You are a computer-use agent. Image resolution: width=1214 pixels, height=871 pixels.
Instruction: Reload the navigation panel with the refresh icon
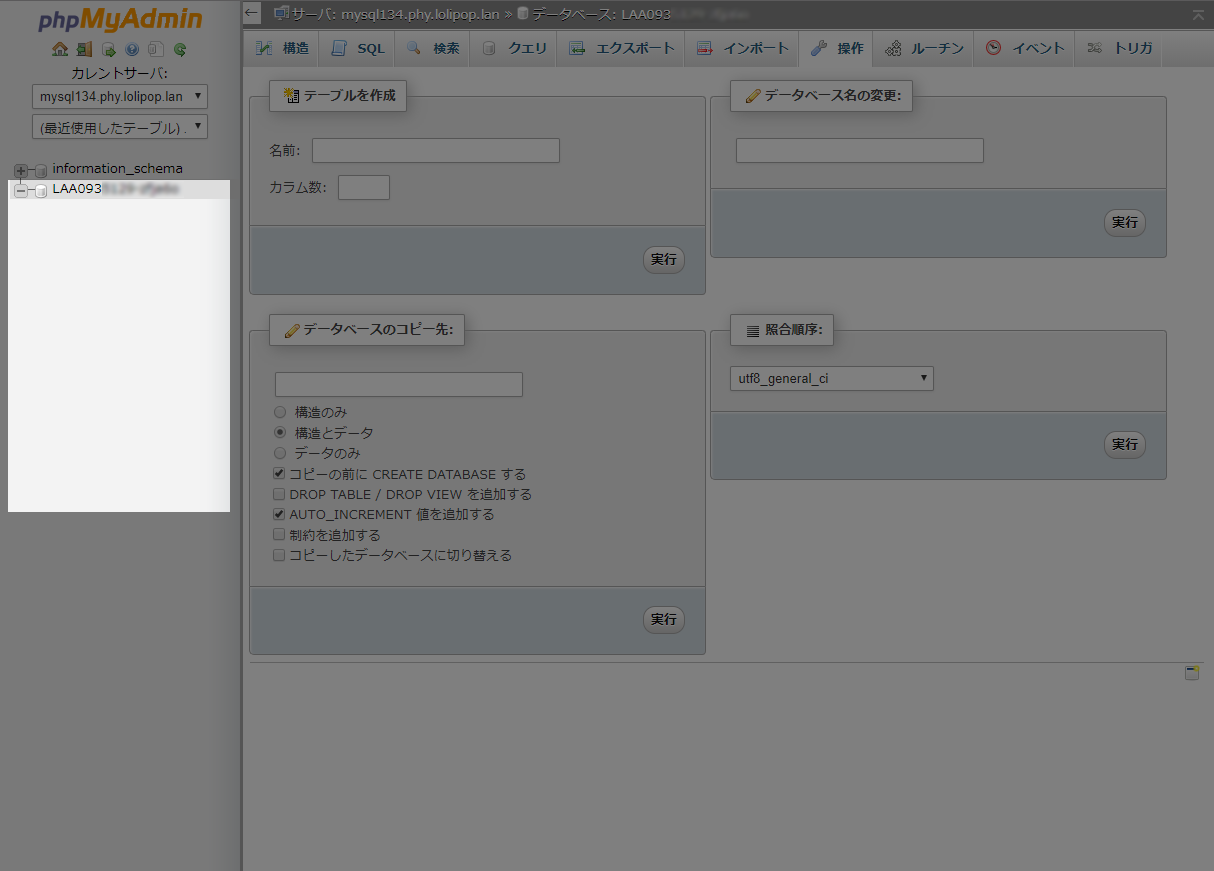pos(179,48)
